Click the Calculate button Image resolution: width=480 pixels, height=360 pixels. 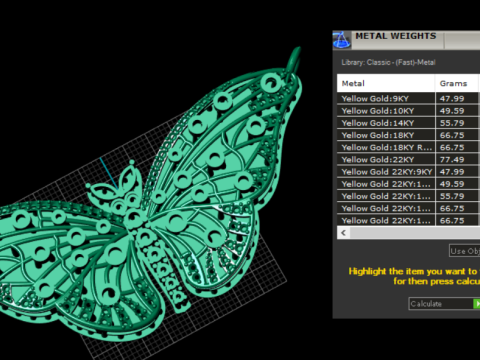[441, 304]
